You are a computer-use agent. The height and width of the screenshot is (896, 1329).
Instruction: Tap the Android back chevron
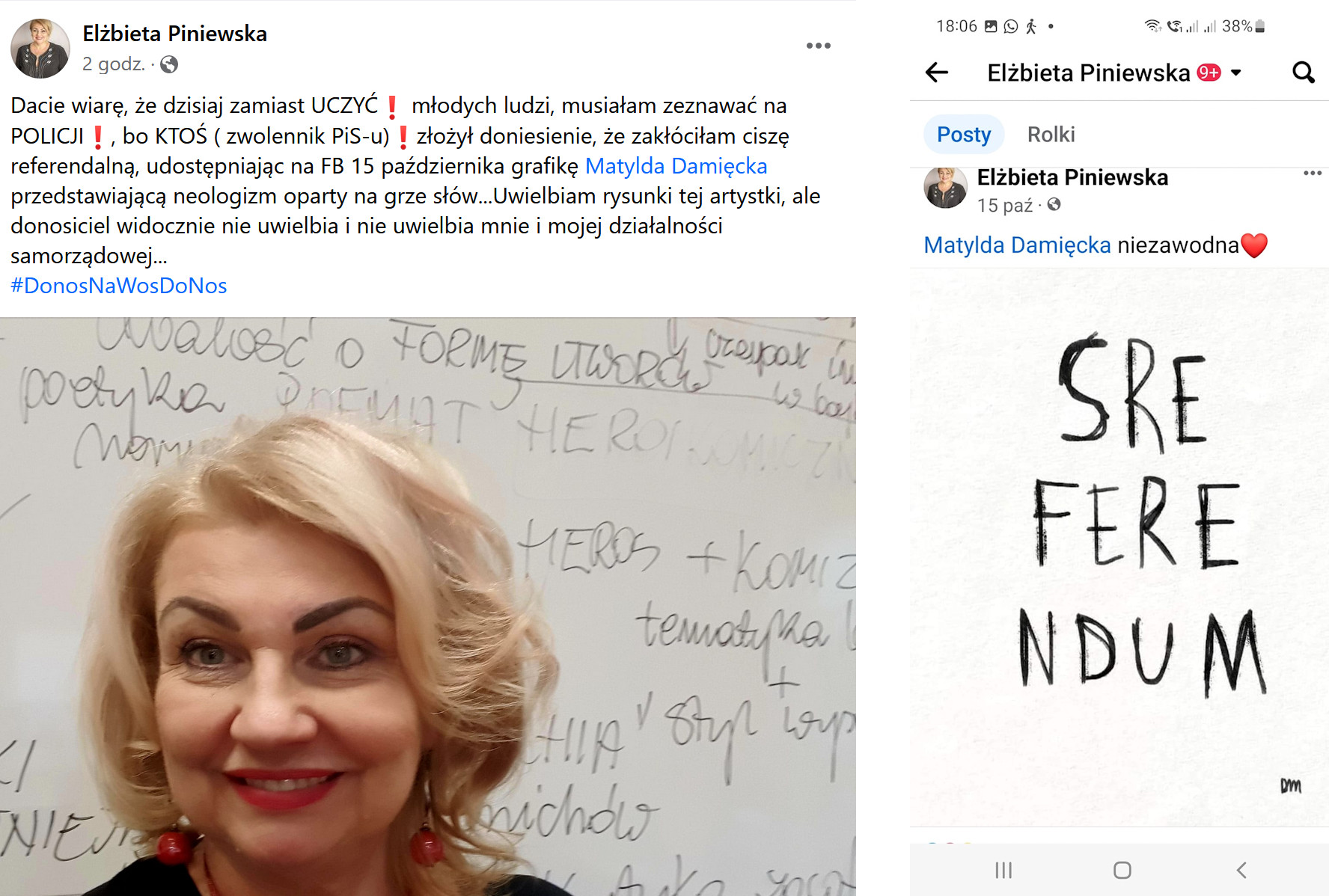click(1241, 870)
